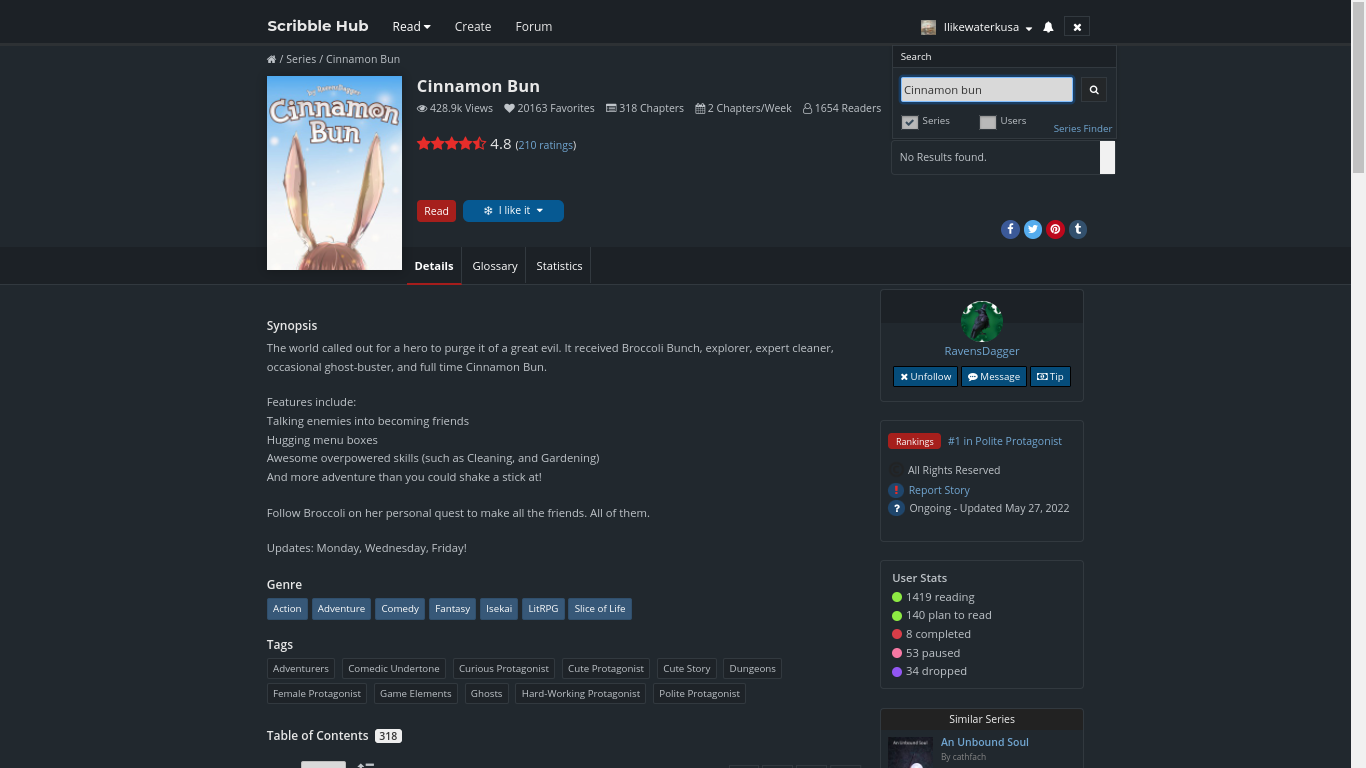Toggle the Series search checkbox
1366x768 pixels.
coord(909,122)
